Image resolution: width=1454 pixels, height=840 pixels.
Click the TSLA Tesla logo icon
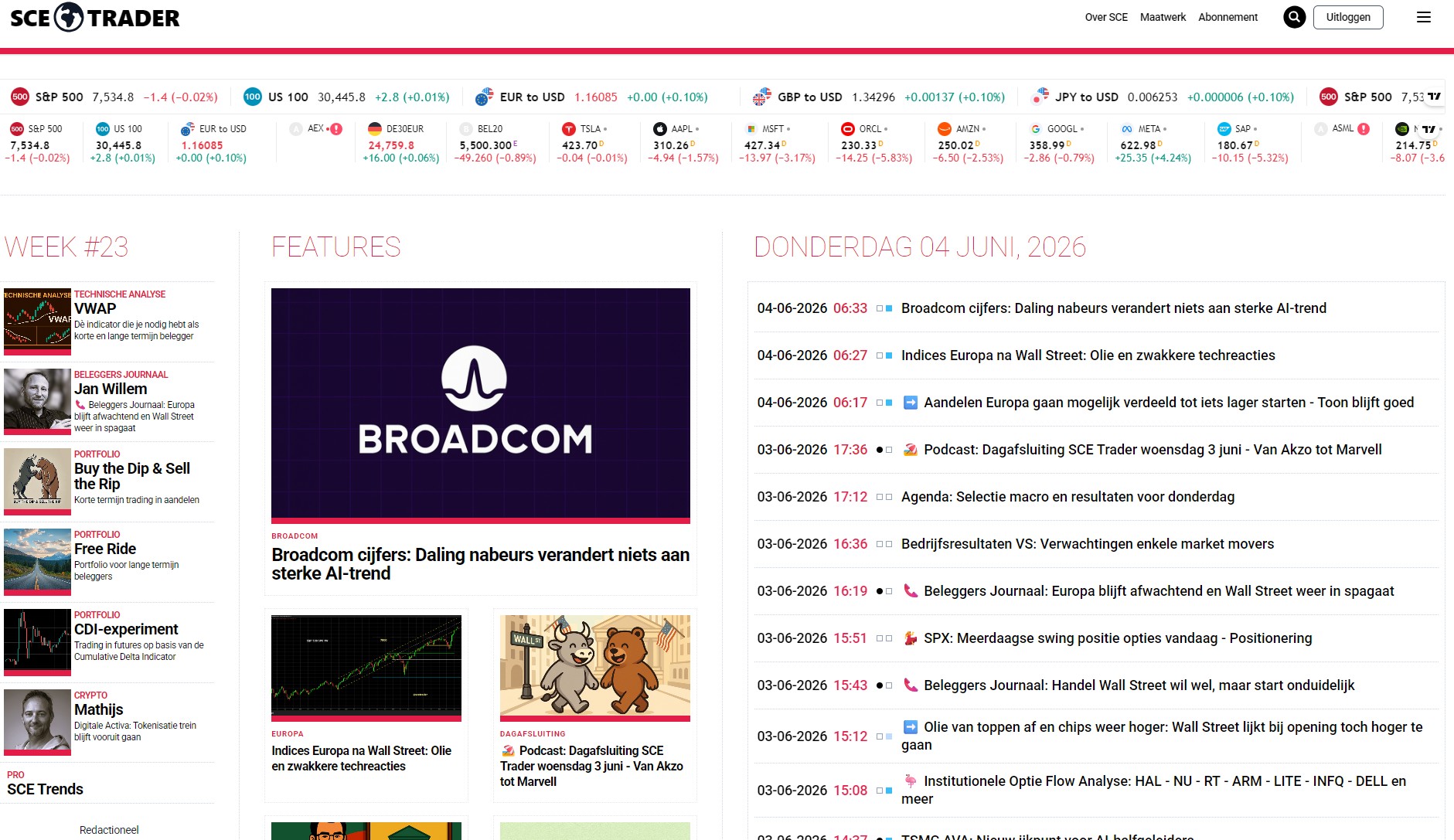(569, 129)
